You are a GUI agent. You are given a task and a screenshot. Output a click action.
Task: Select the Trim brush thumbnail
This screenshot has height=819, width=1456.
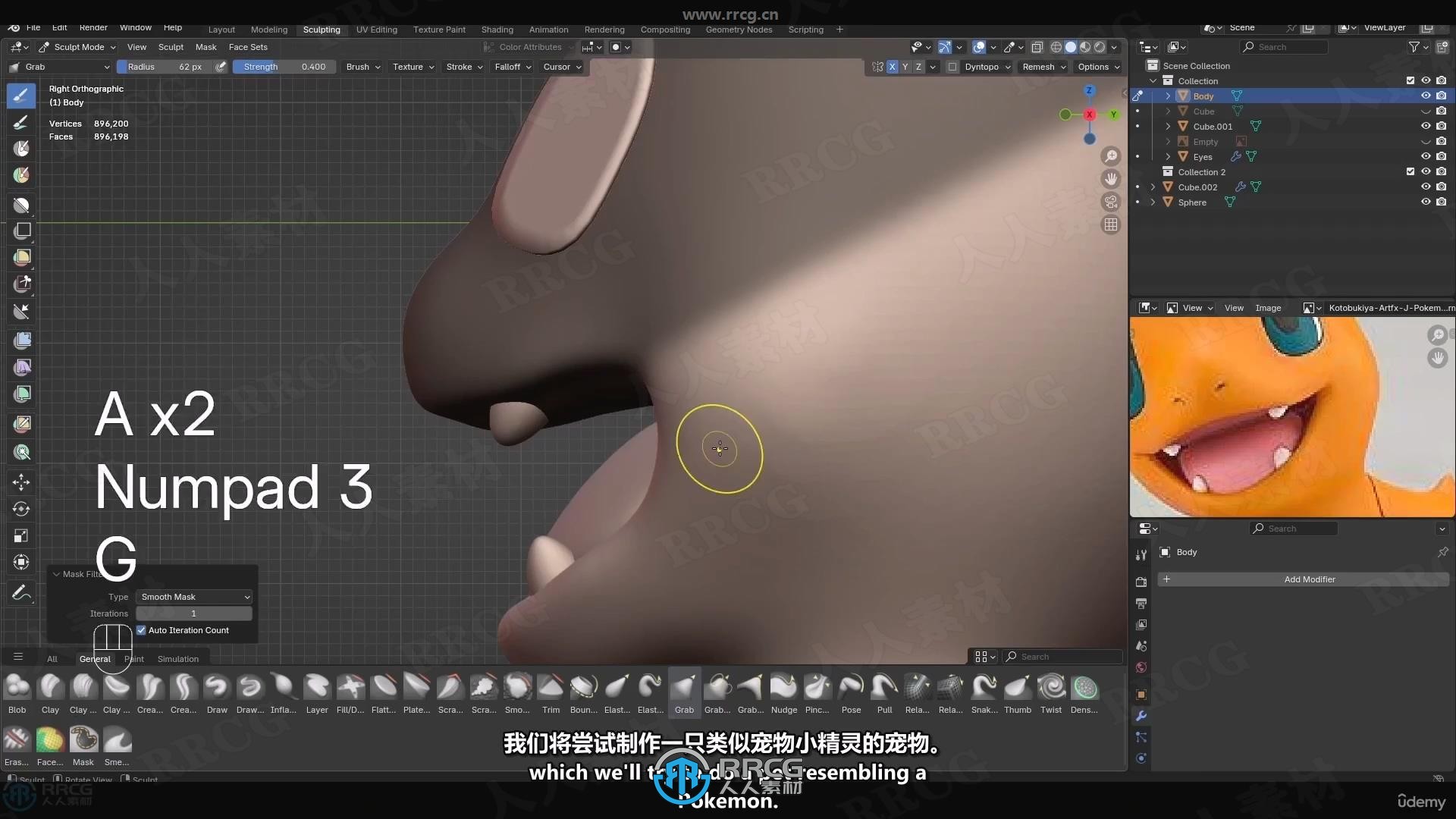[x=551, y=694]
